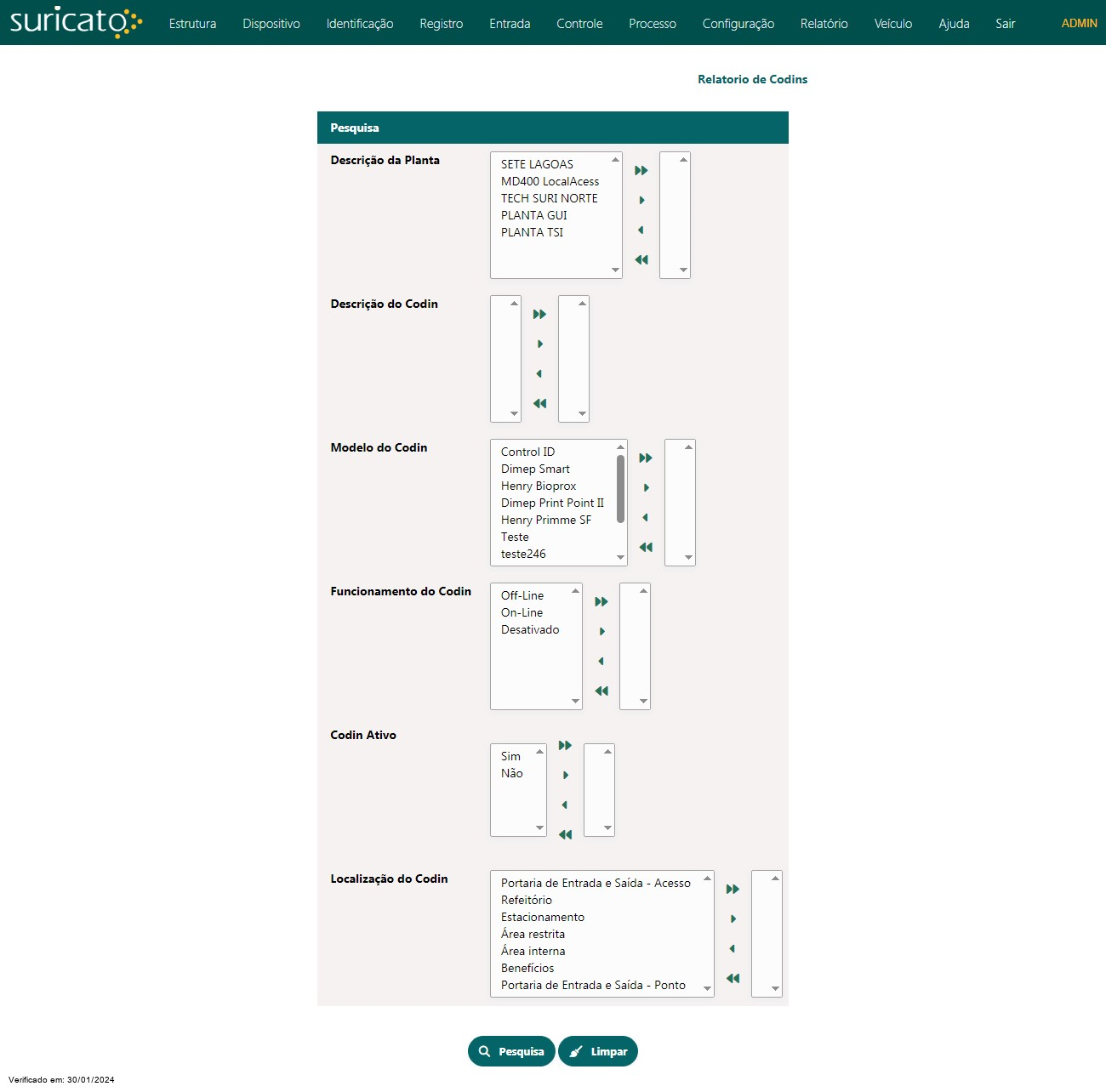
Task: Click the Pesquisa search button
Action: [511, 1051]
